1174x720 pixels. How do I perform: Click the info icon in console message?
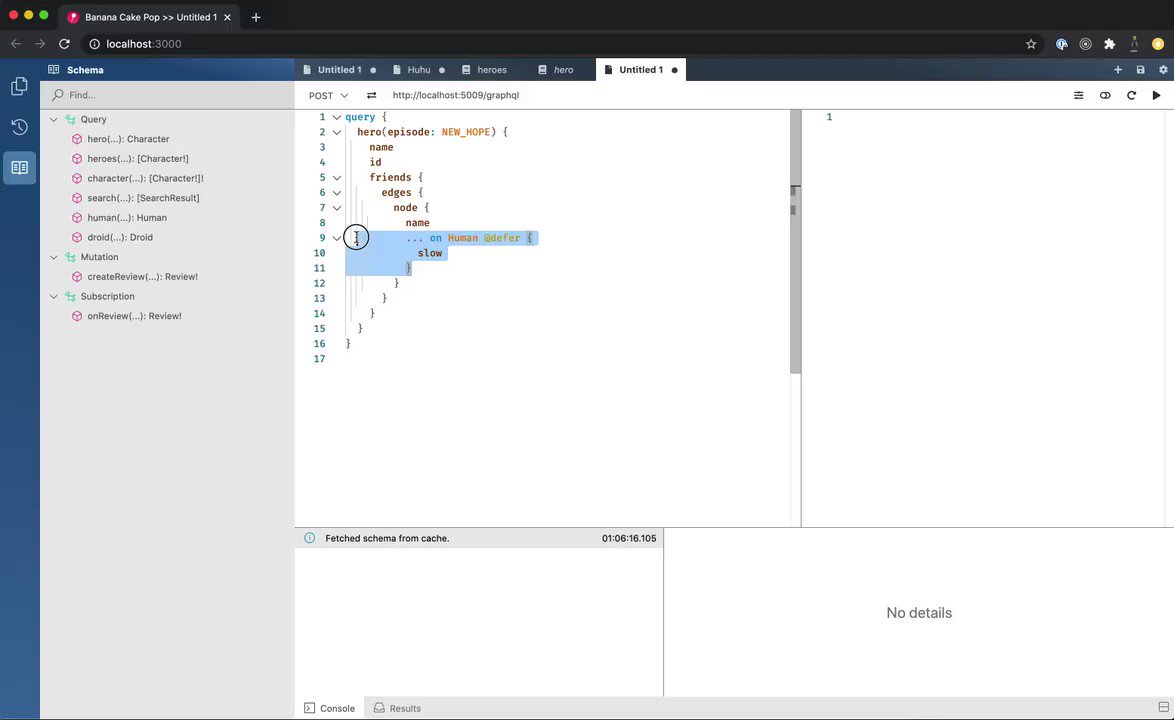click(x=309, y=538)
